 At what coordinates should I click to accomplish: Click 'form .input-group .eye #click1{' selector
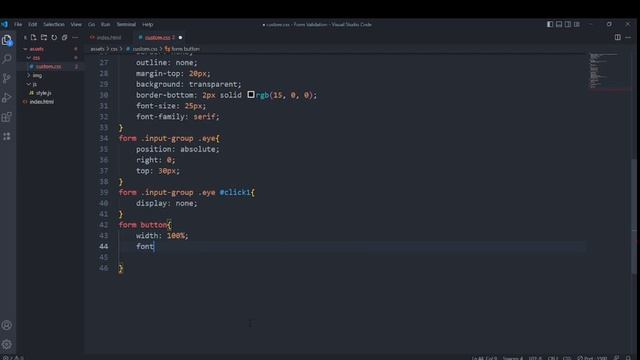(x=187, y=192)
